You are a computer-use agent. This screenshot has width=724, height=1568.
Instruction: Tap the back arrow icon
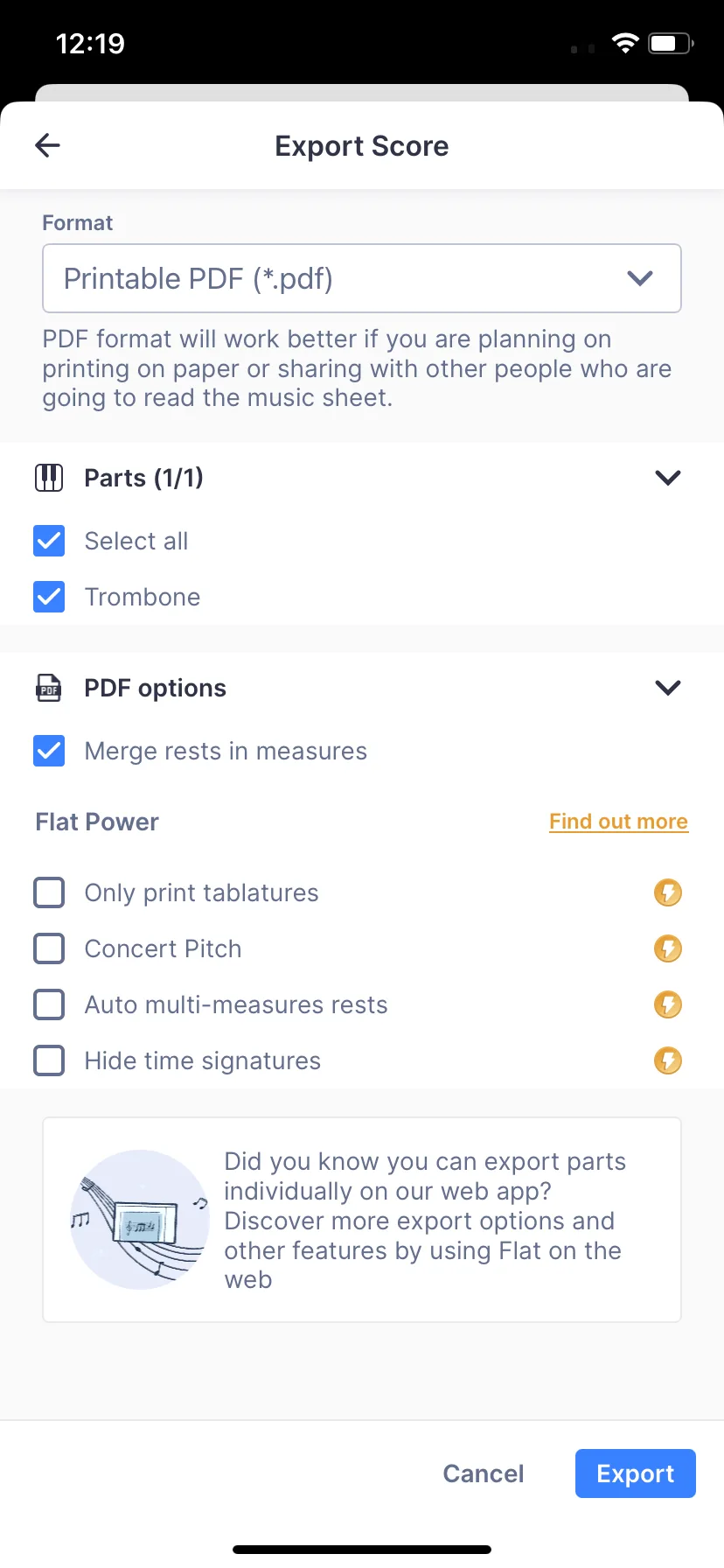[48, 145]
